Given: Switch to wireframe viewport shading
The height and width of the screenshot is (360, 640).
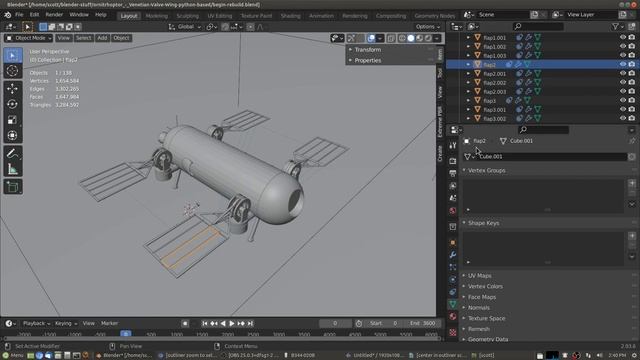Looking at the screenshot, I should pyautogui.click(x=402, y=38).
